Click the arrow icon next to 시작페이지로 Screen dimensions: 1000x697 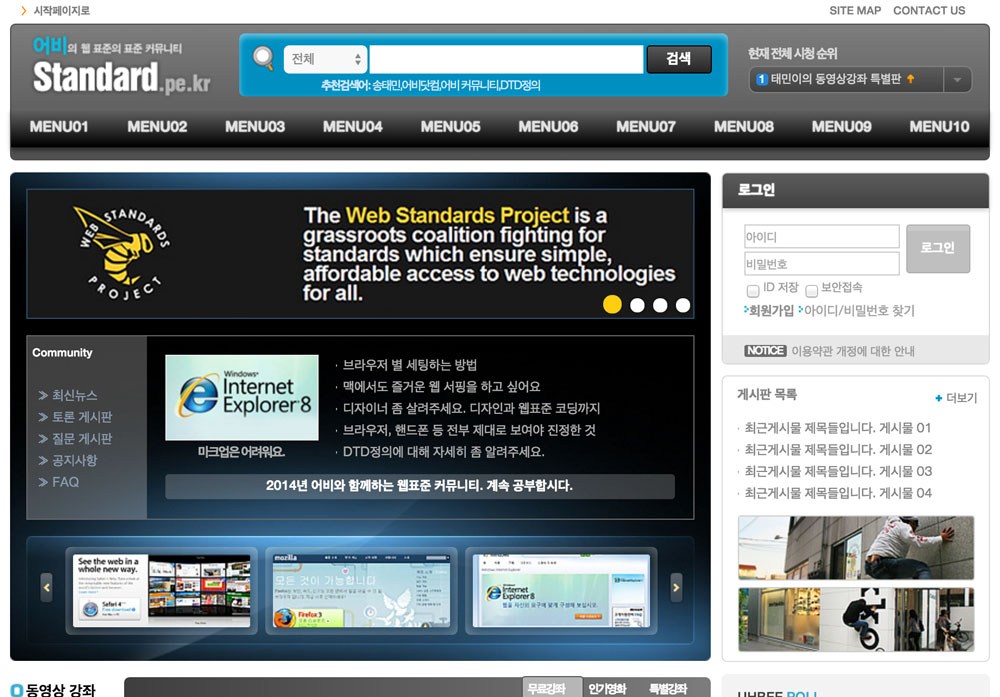point(24,11)
